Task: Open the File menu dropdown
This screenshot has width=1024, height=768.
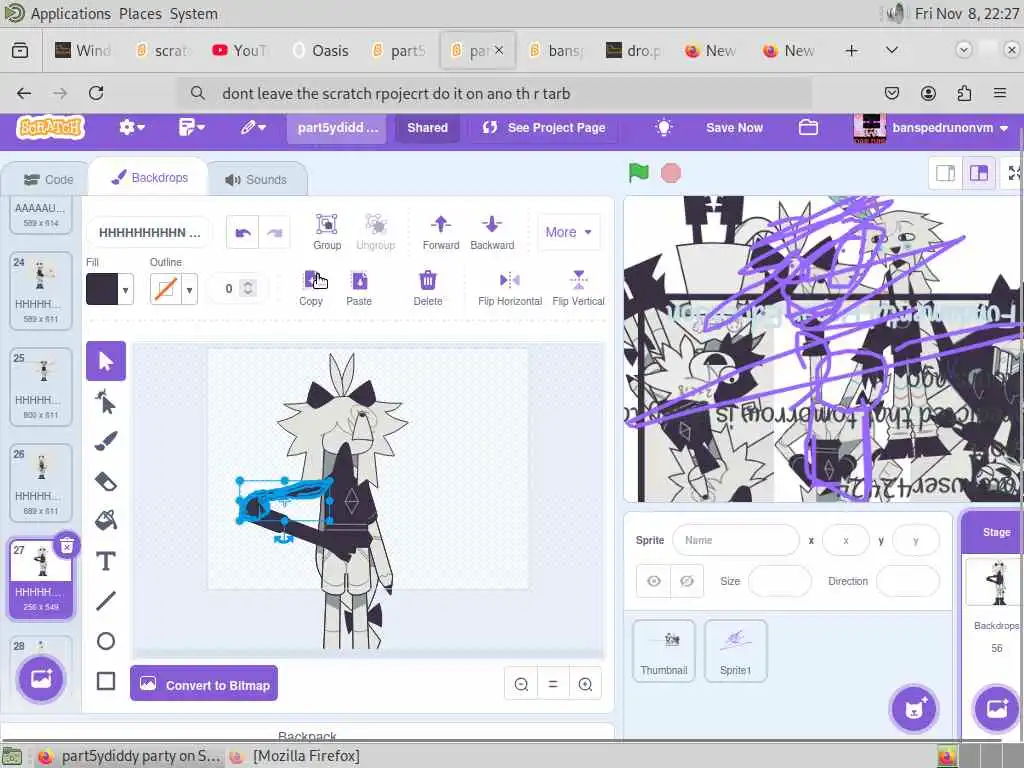Action: pyautogui.click(x=191, y=127)
